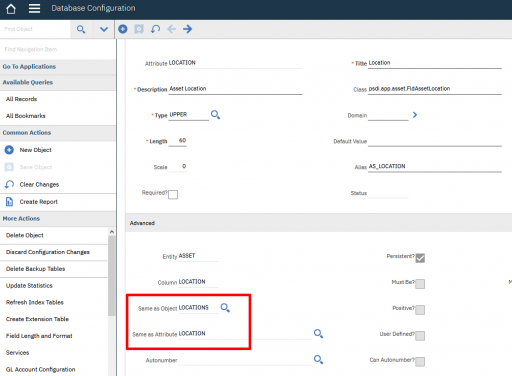Open the Same as Object lookup magnifier
This screenshot has height=376, width=512.
coord(225,308)
